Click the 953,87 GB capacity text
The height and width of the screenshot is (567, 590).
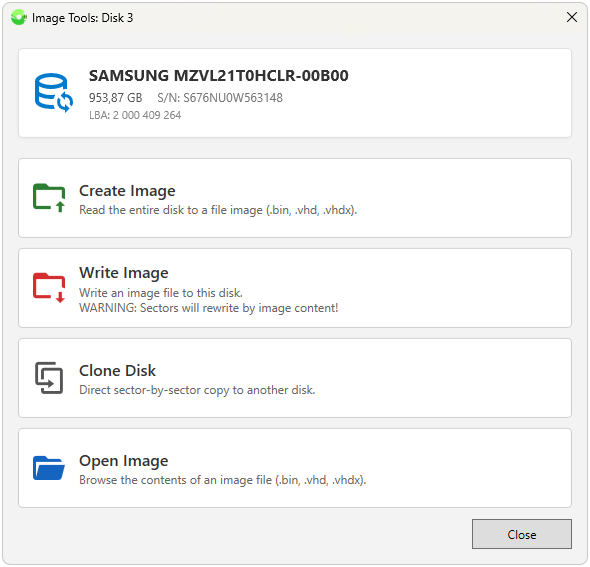point(116,98)
